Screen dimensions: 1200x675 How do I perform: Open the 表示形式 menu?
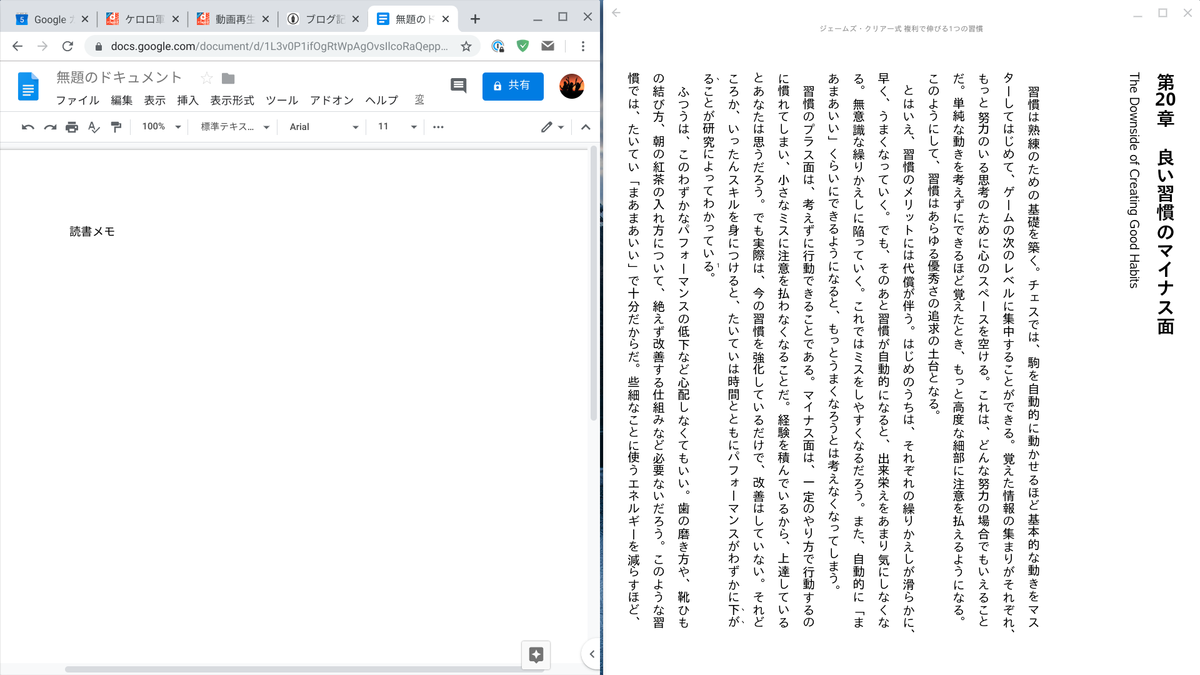pos(232,100)
